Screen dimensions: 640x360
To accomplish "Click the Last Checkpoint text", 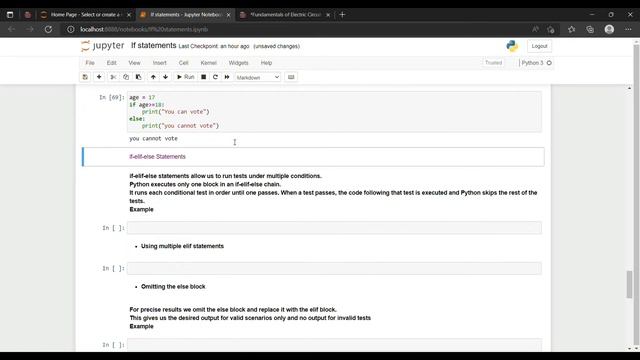I will point(213,46).
